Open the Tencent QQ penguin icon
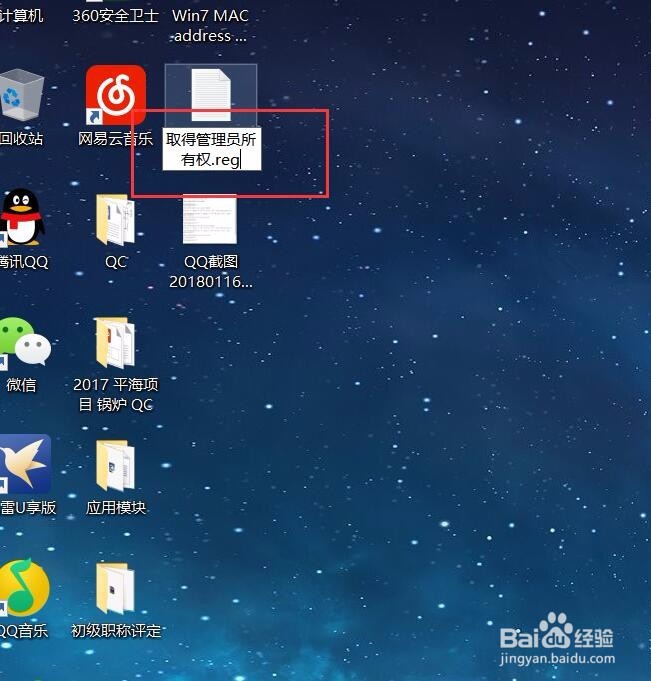Screen dimensions: 651x681 click(21, 217)
